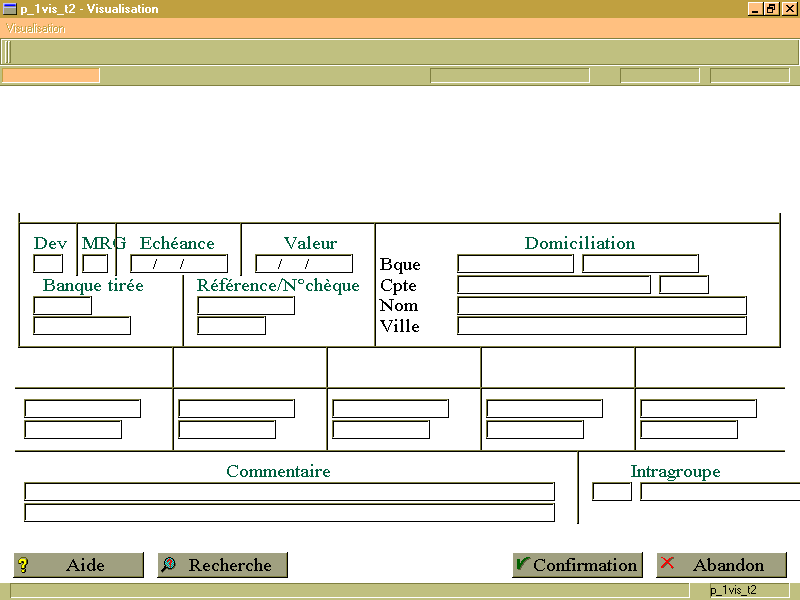Click the application icon in title bar
Screen dimensions: 800x600
point(10,9)
